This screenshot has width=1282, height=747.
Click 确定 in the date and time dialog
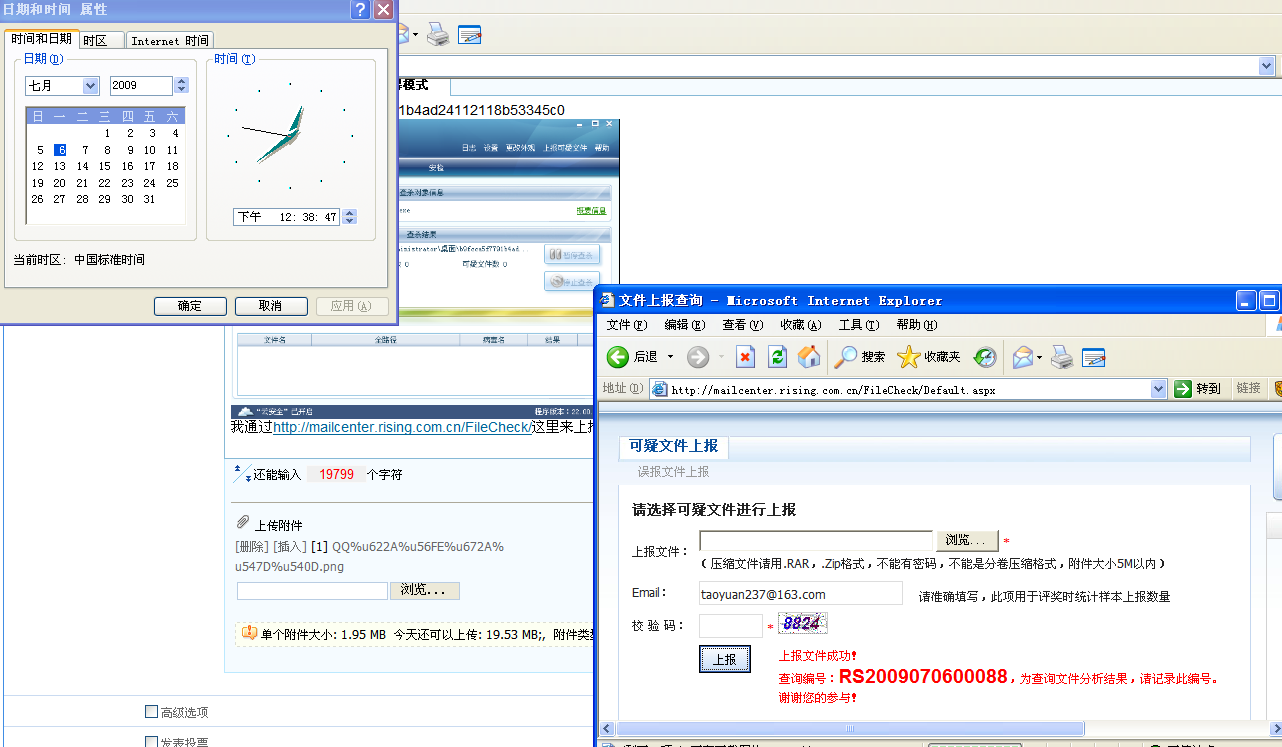tap(190, 306)
